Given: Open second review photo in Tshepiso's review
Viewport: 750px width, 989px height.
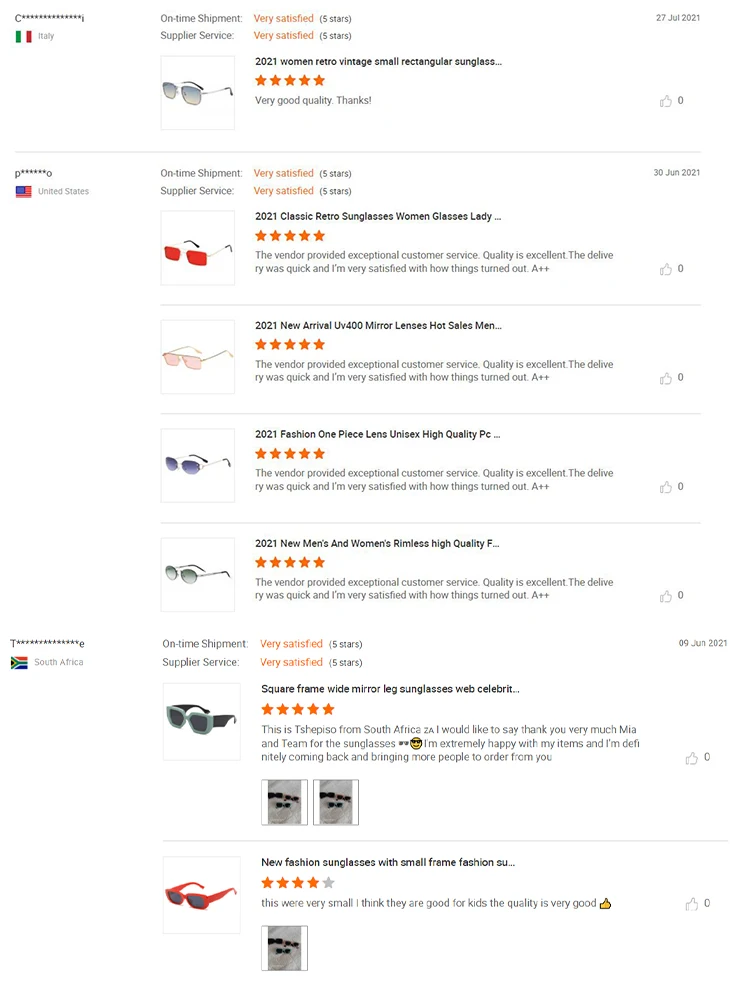Looking at the screenshot, I should click(335, 802).
